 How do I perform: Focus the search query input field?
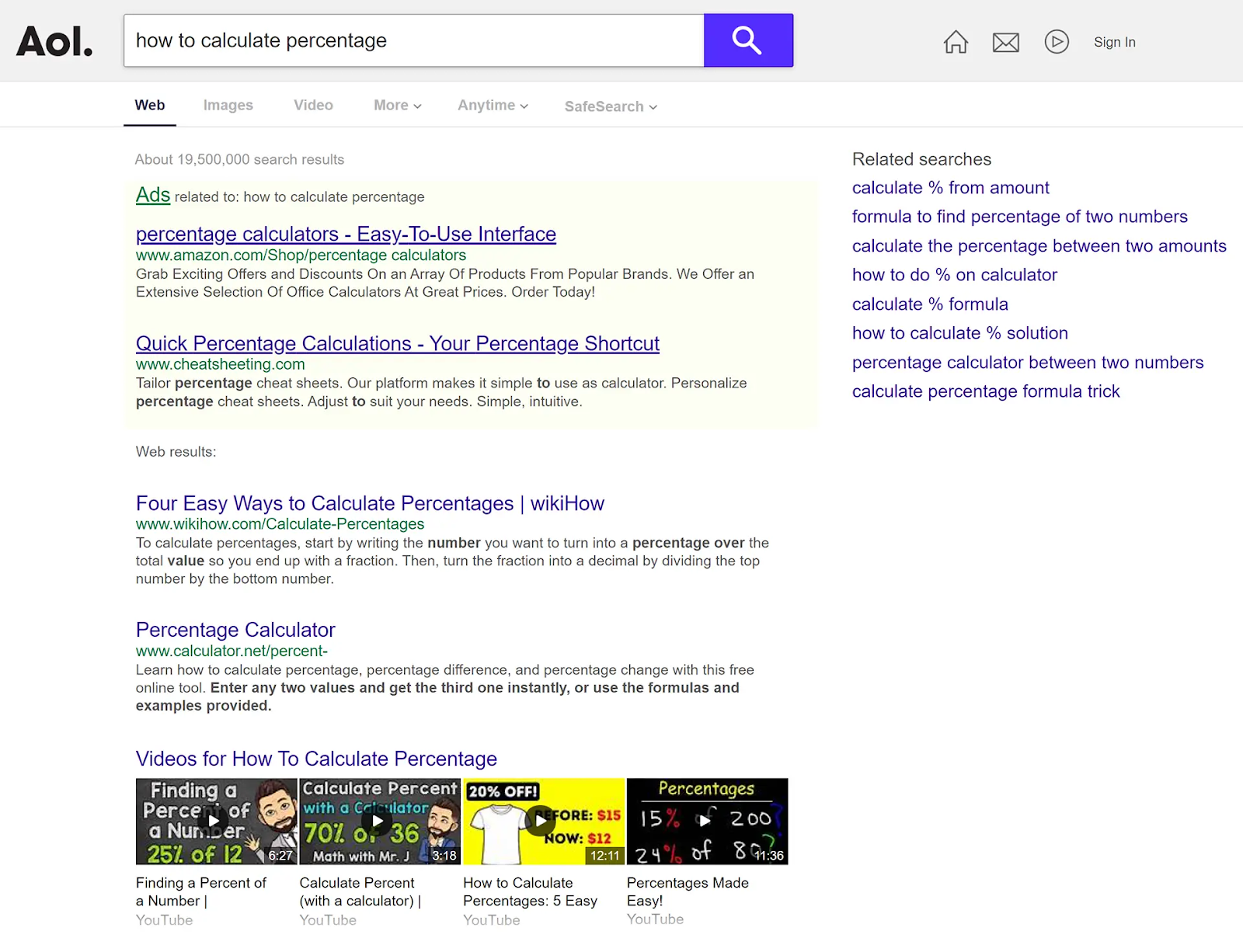click(414, 40)
